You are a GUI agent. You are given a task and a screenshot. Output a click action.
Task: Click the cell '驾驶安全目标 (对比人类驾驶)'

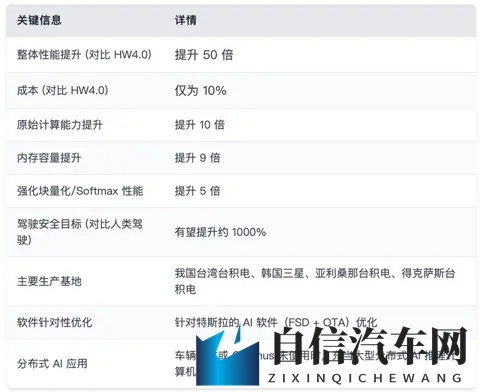tap(80, 232)
